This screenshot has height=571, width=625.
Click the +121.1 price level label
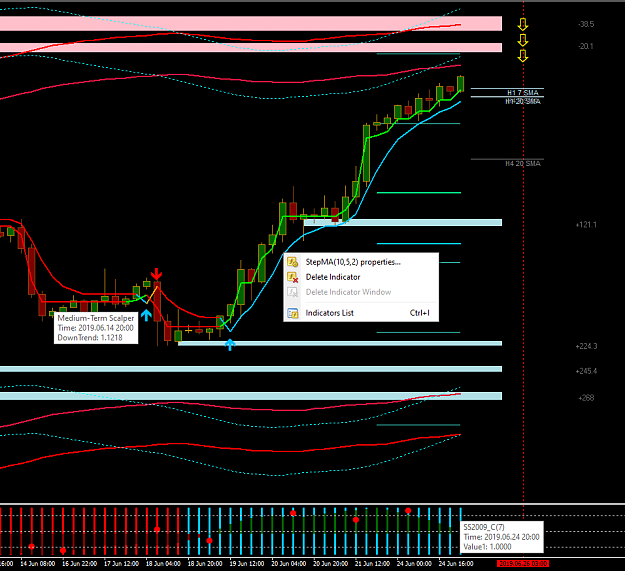click(x=586, y=225)
